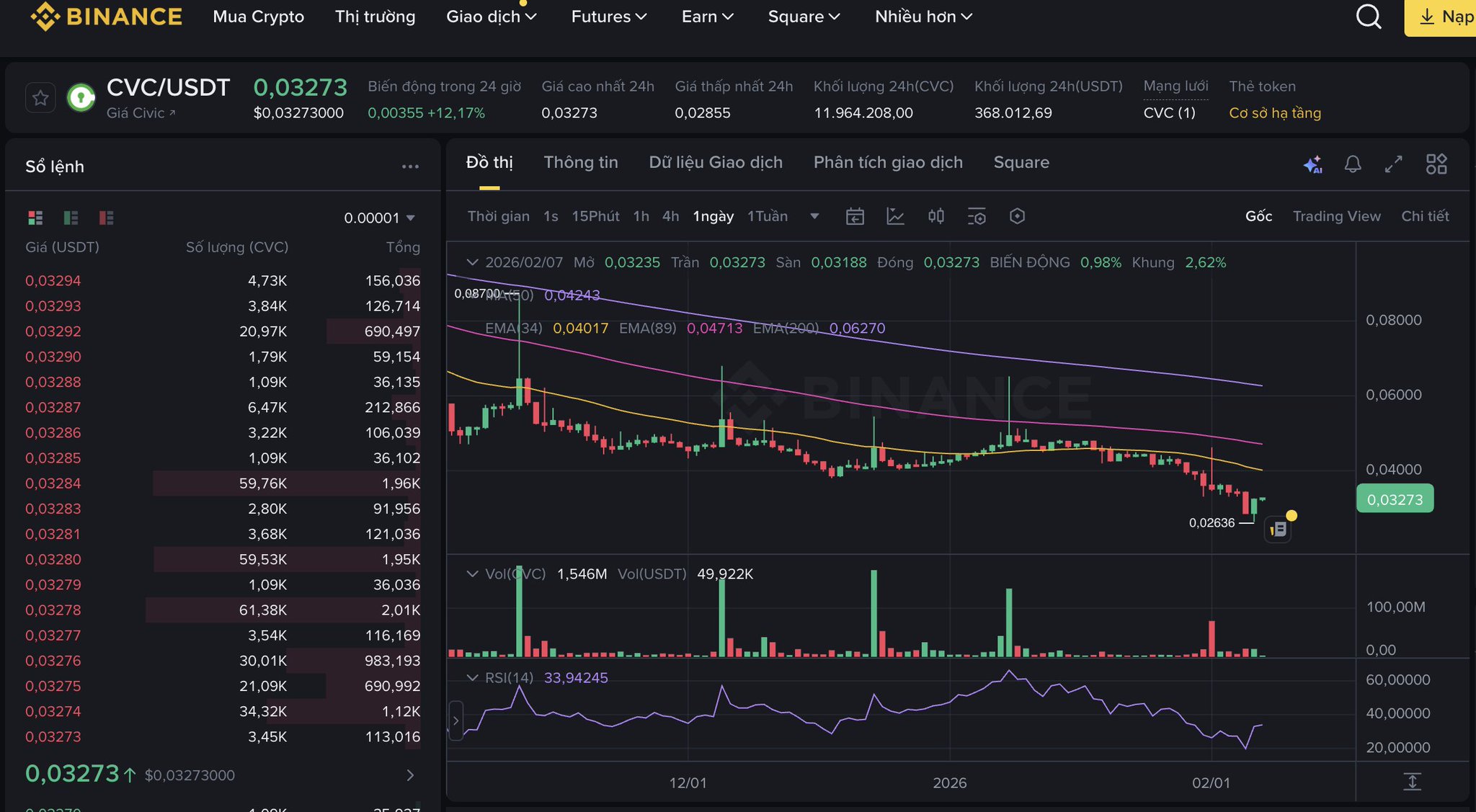Click the Nạp deposit button
The height and width of the screenshot is (812, 1476).
[x=1445, y=17]
